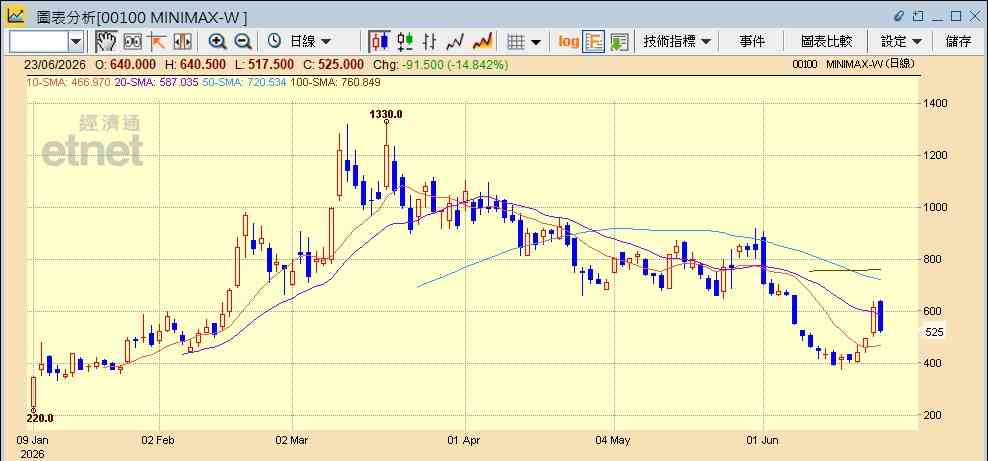This screenshot has width=988, height=461.
Task: Click the chart analysis app icon
Action: tap(16, 15)
